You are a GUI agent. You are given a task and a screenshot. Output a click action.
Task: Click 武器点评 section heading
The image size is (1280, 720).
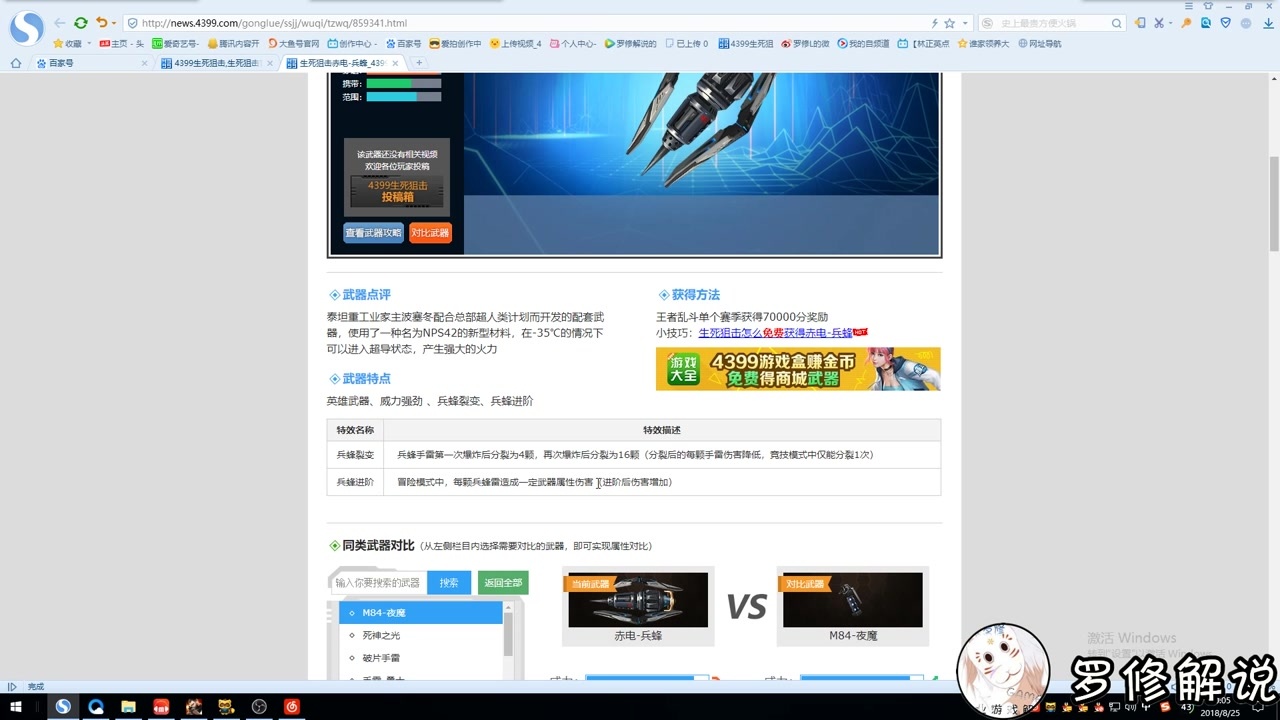click(x=366, y=295)
